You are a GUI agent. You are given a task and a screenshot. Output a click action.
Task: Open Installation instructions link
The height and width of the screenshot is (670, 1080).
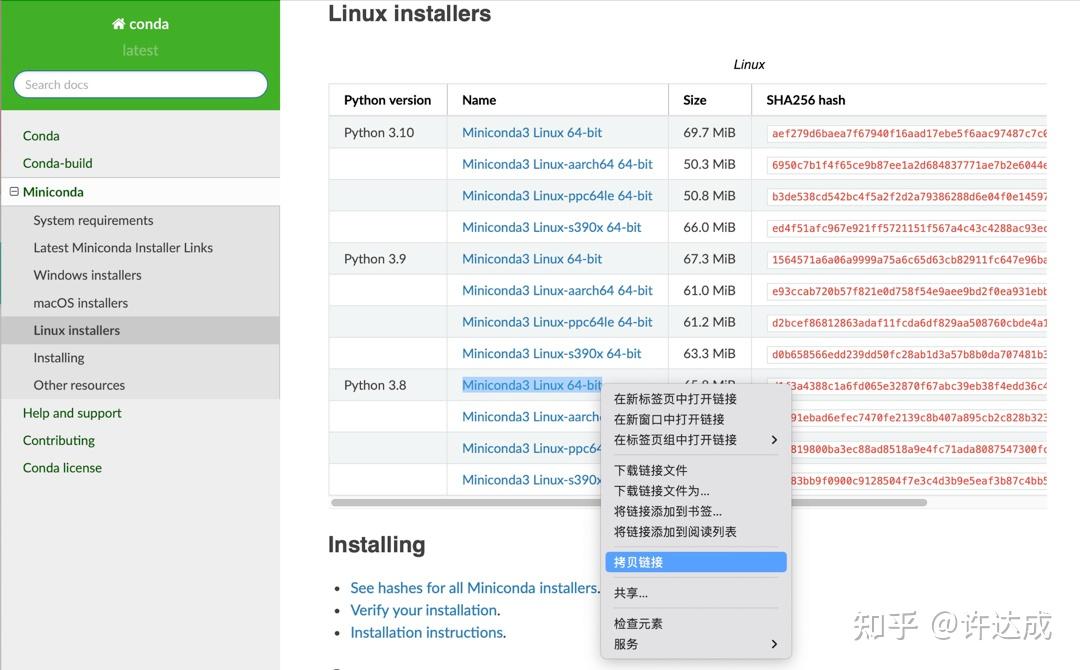pos(427,633)
